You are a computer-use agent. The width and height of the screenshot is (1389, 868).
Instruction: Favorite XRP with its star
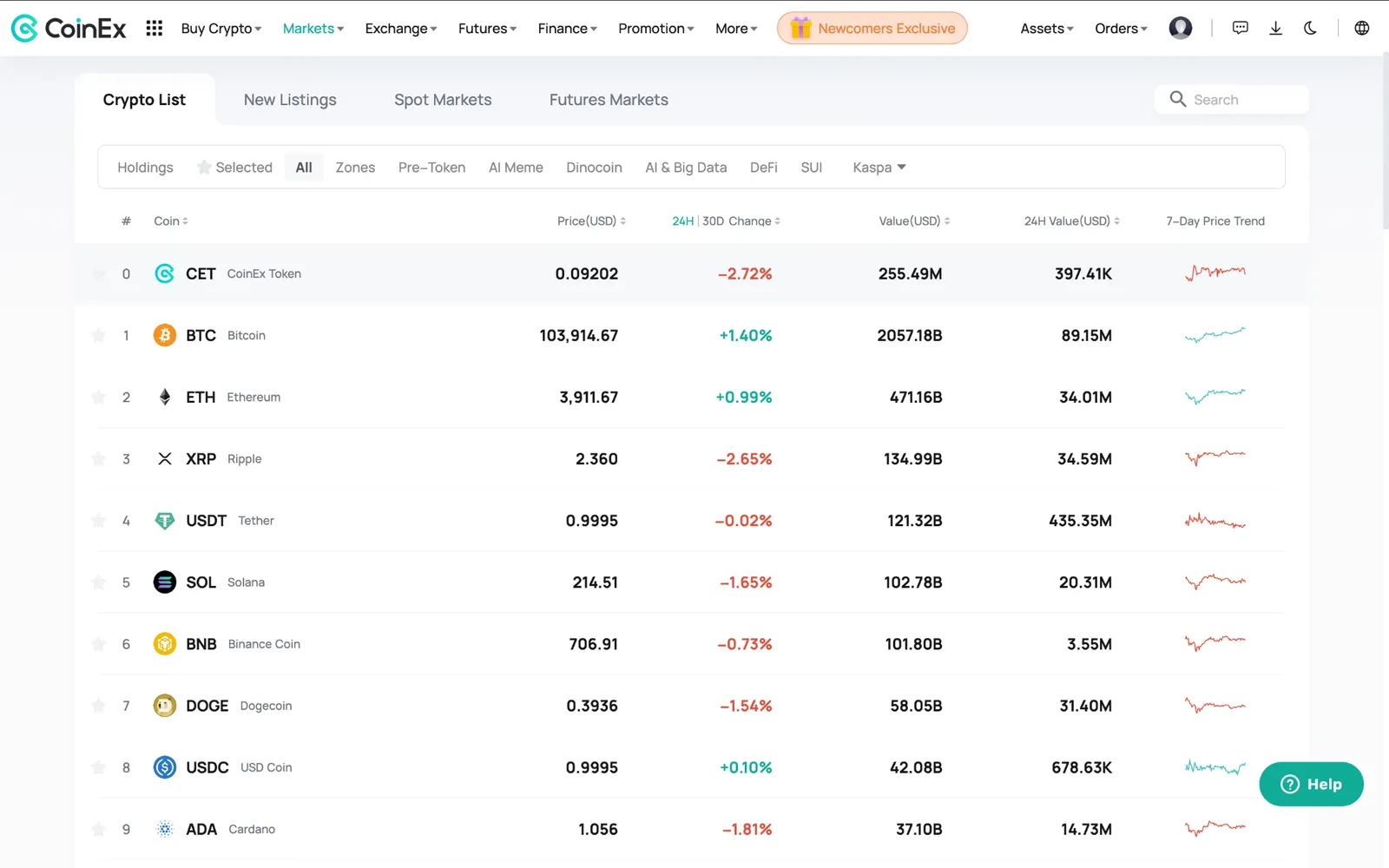point(98,458)
